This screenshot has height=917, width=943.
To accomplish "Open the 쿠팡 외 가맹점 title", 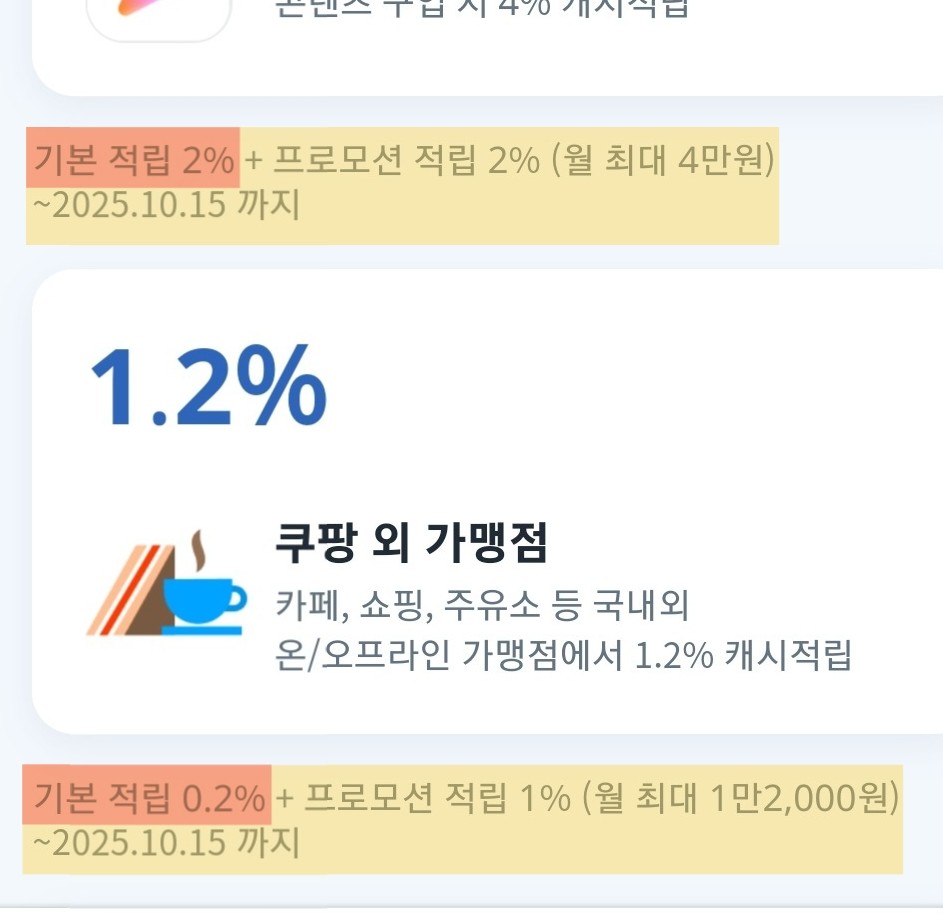I will click(411, 542).
